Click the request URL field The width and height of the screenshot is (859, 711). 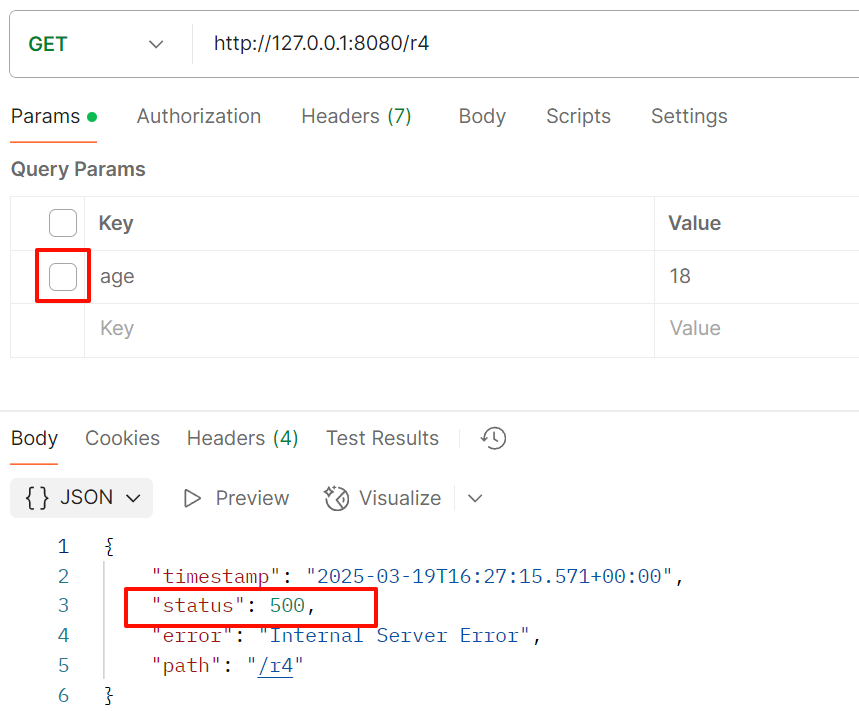pyautogui.click(x=526, y=44)
